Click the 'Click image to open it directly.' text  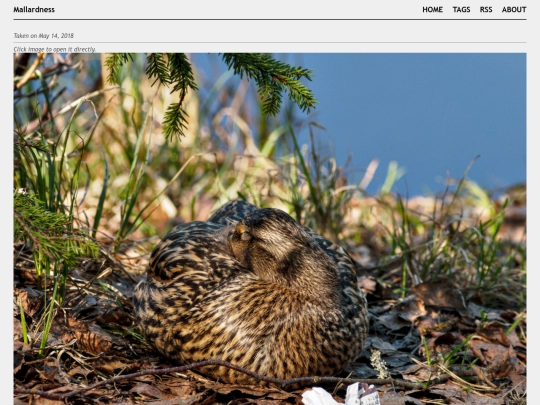[x=54, y=49]
